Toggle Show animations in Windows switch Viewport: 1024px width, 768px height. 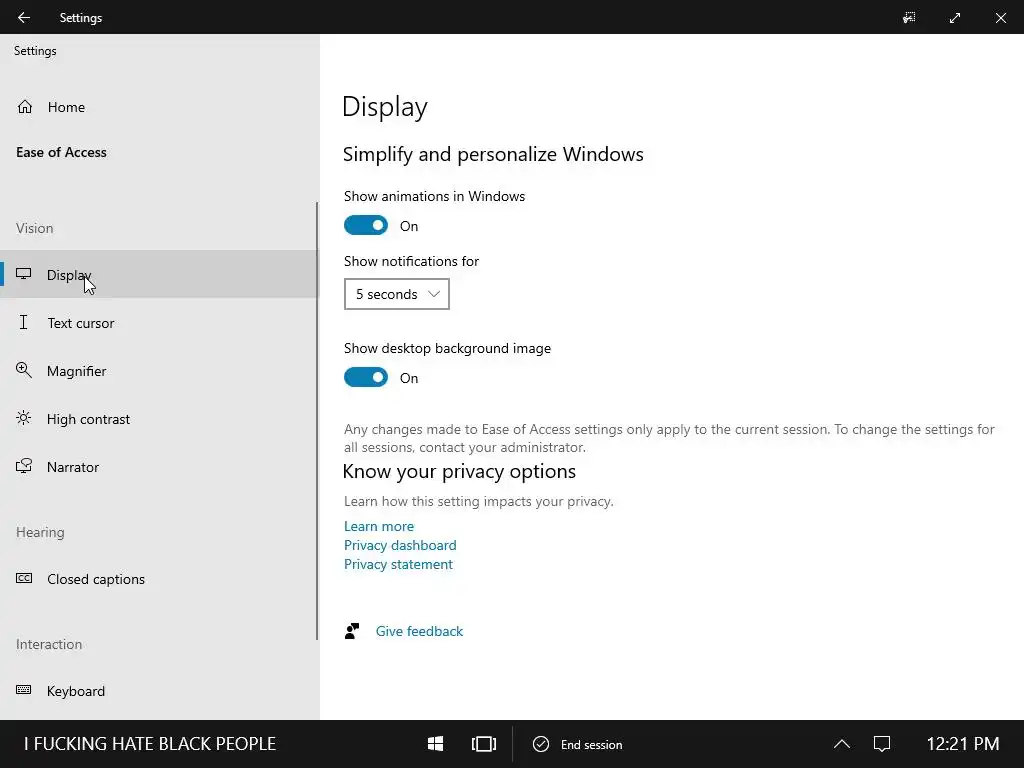[x=366, y=225]
